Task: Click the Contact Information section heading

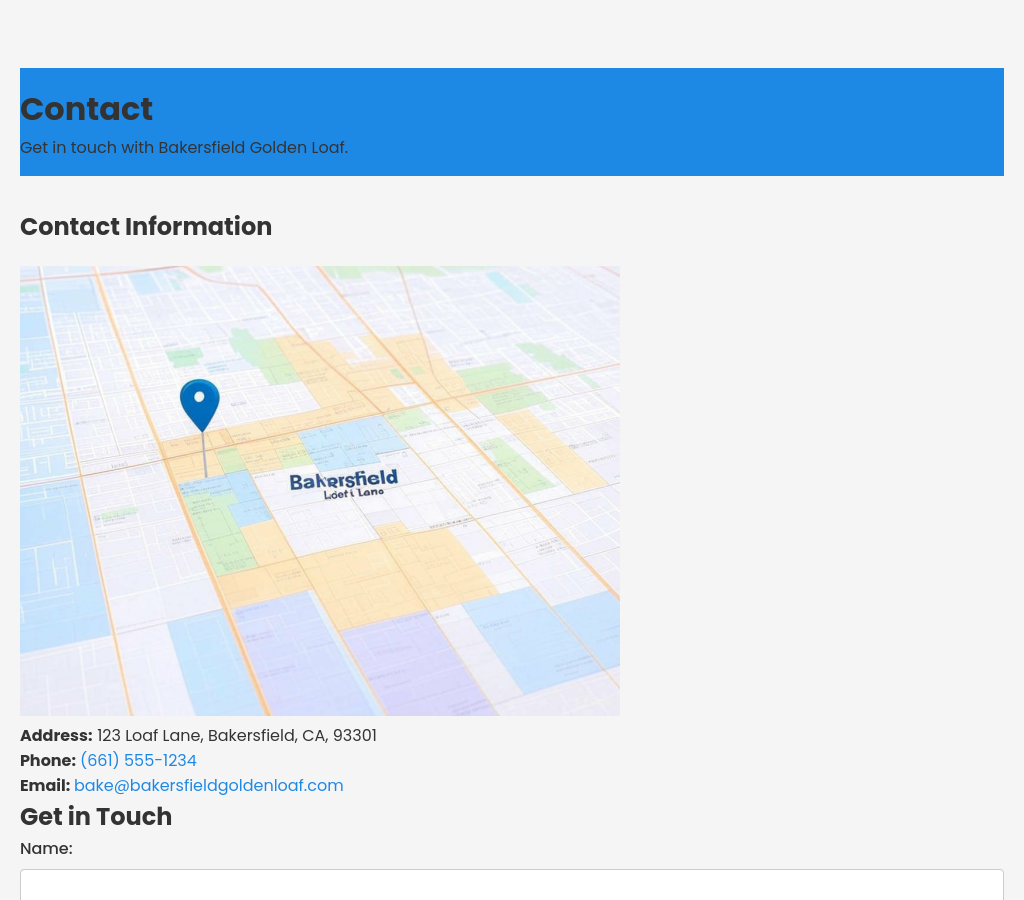Action: point(146,227)
